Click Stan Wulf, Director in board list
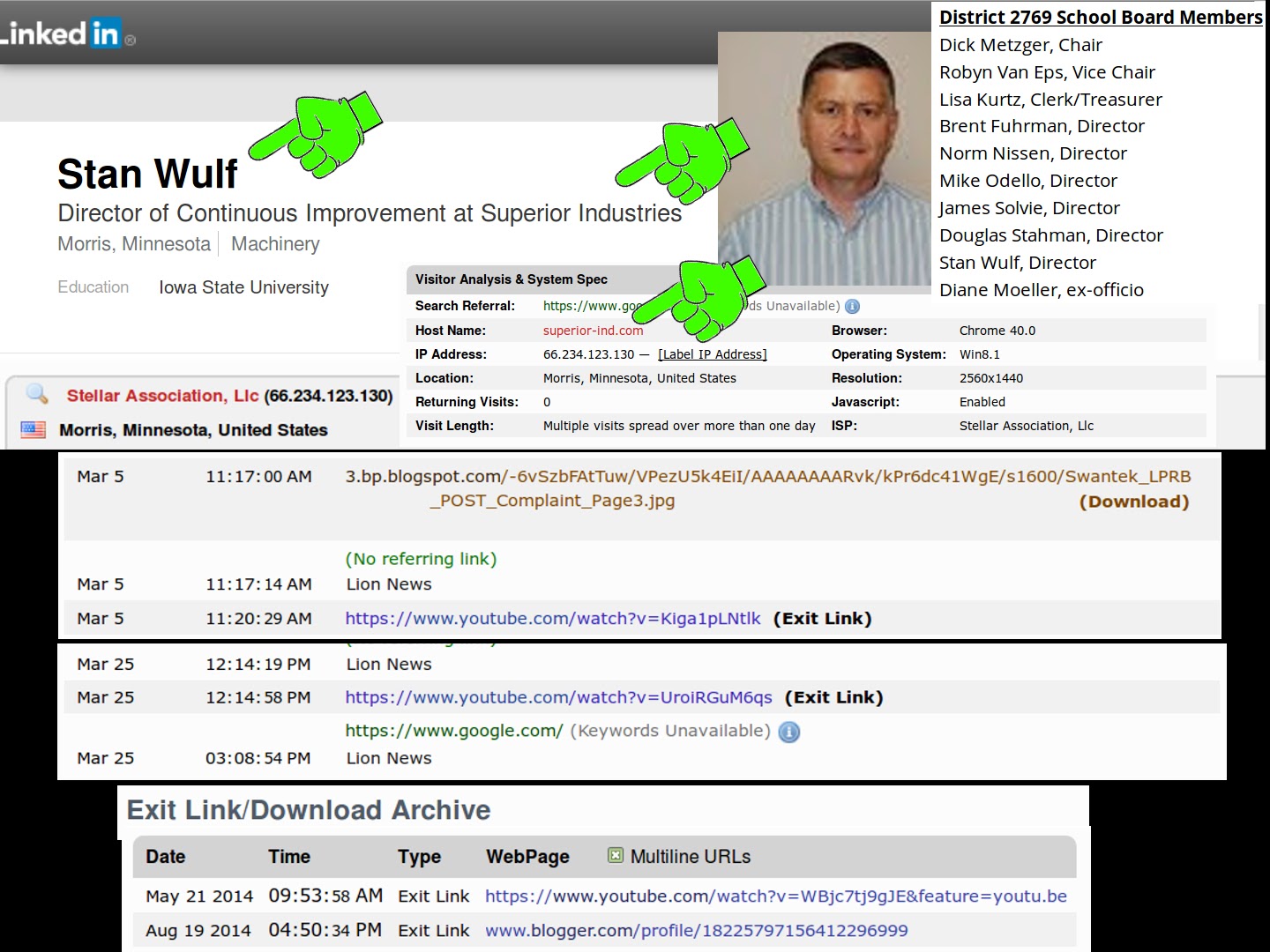The image size is (1270, 952). click(1018, 263)
